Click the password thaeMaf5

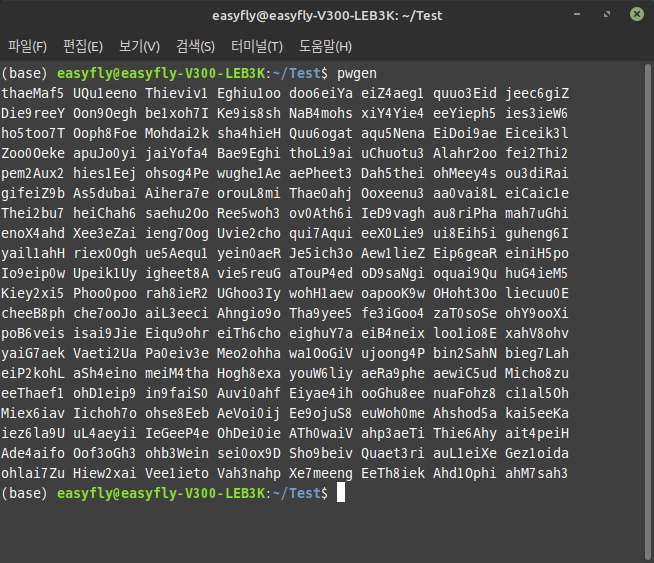[x=33, y=93]
